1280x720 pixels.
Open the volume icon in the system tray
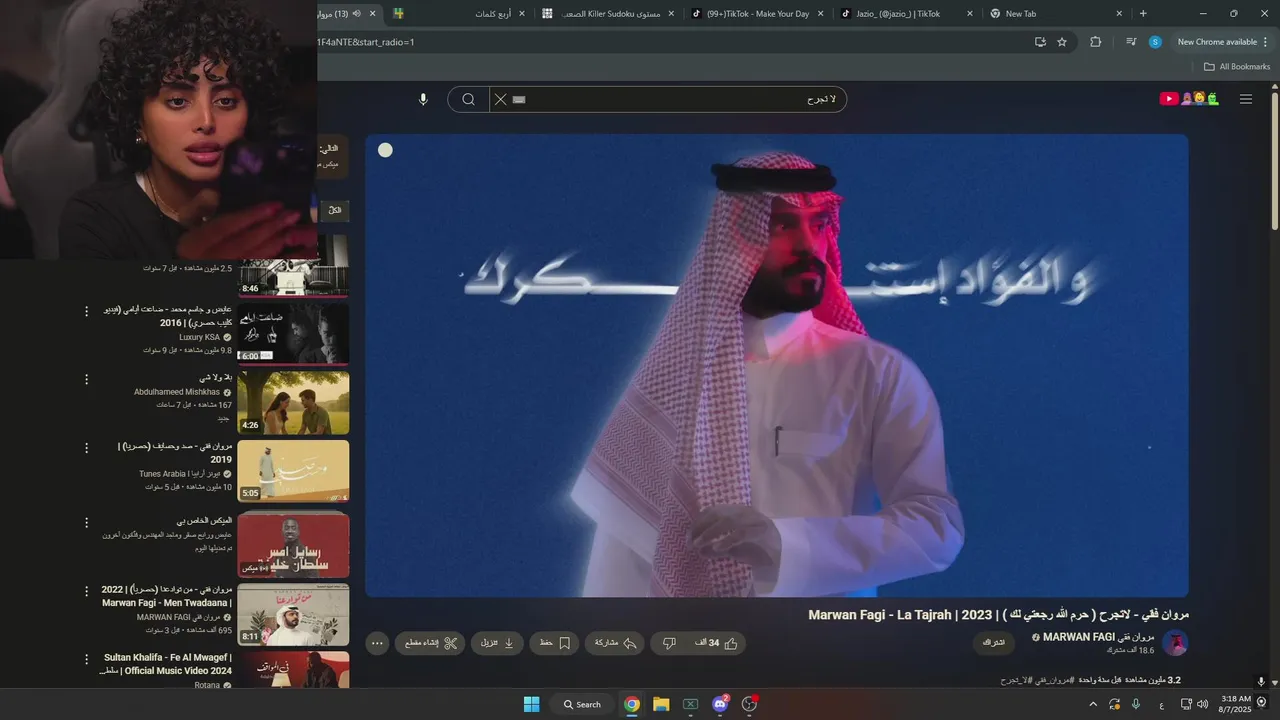(x=1202, y=704)
